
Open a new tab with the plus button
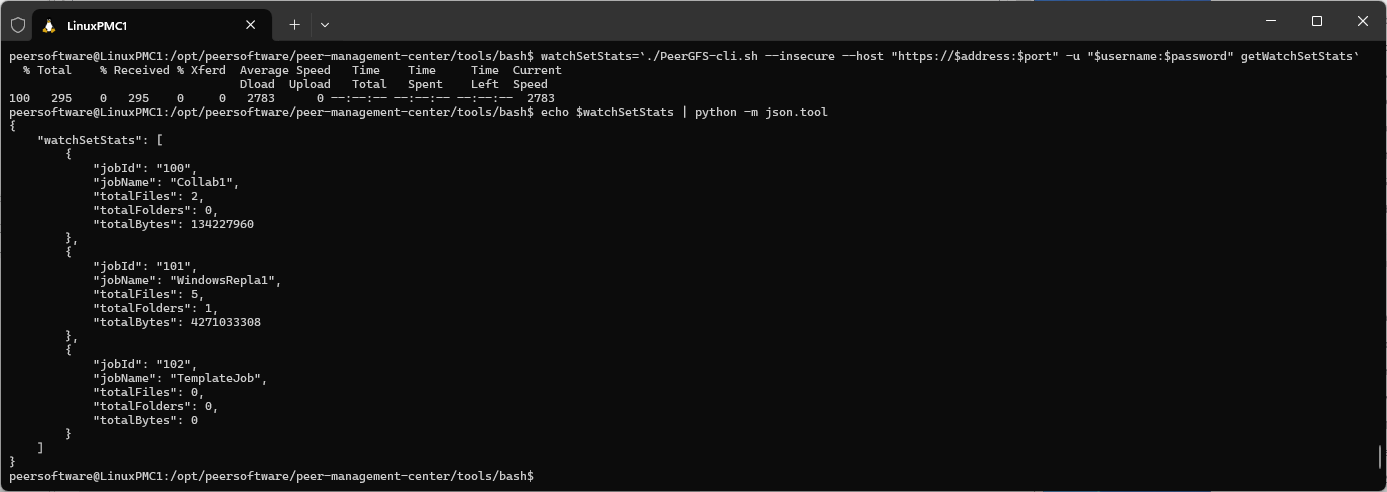[x=294, y=25]
